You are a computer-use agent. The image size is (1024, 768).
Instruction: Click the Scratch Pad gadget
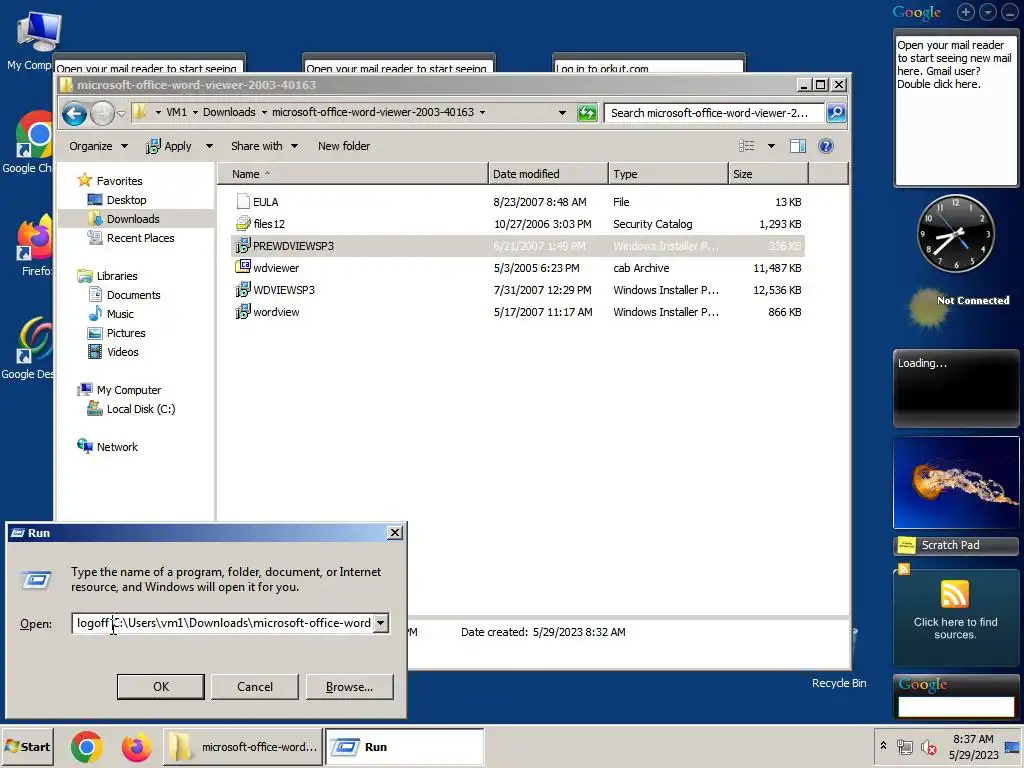click(955, 545)
